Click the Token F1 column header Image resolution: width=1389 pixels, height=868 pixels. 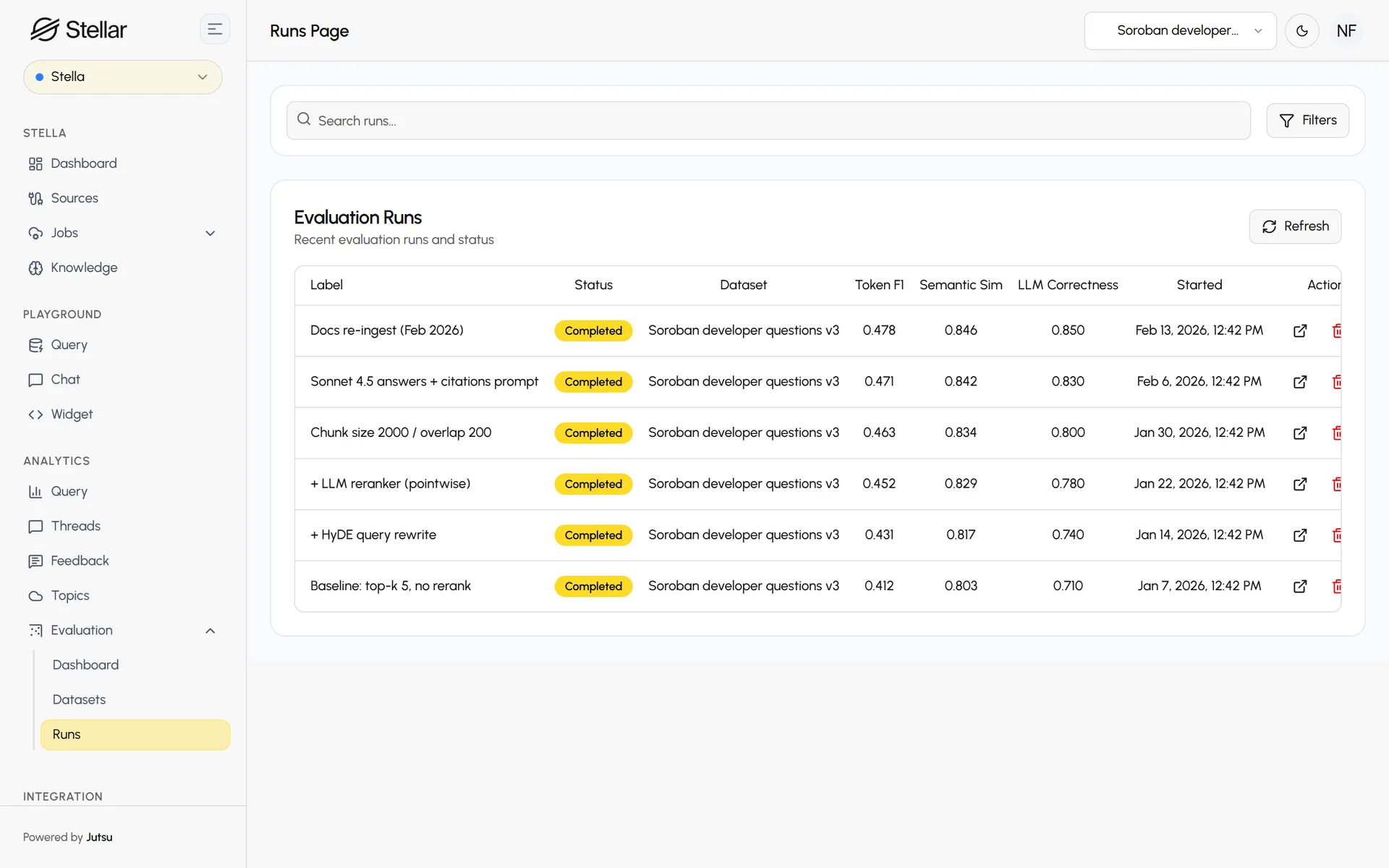coord(879,285)
